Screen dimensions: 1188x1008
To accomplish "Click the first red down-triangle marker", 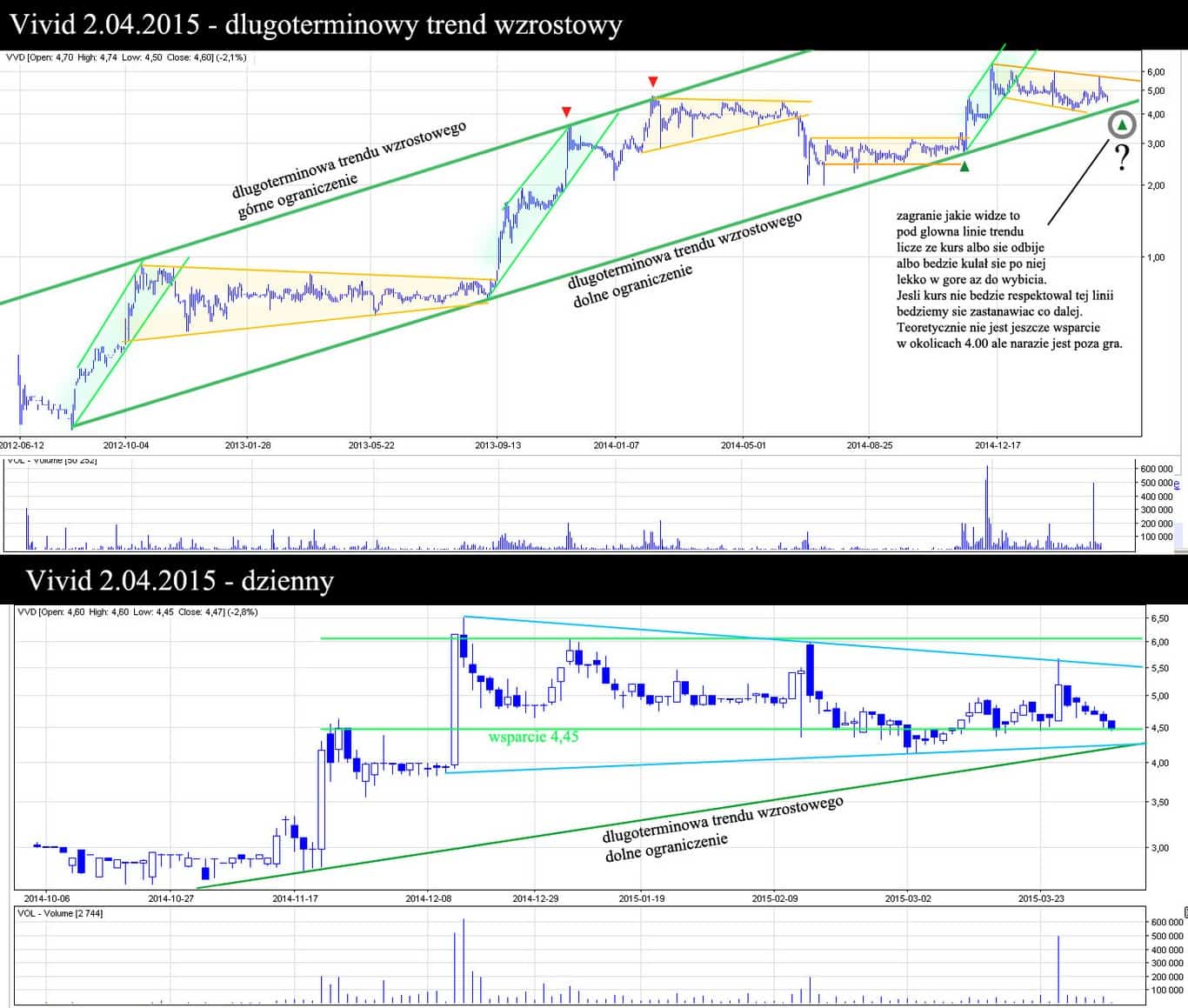I will [566, 111].
